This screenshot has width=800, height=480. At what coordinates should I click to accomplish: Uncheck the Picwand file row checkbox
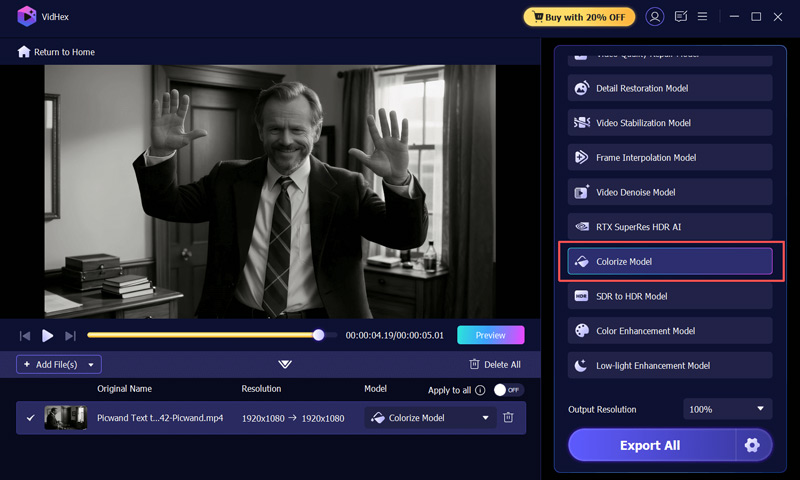(30, 418)
